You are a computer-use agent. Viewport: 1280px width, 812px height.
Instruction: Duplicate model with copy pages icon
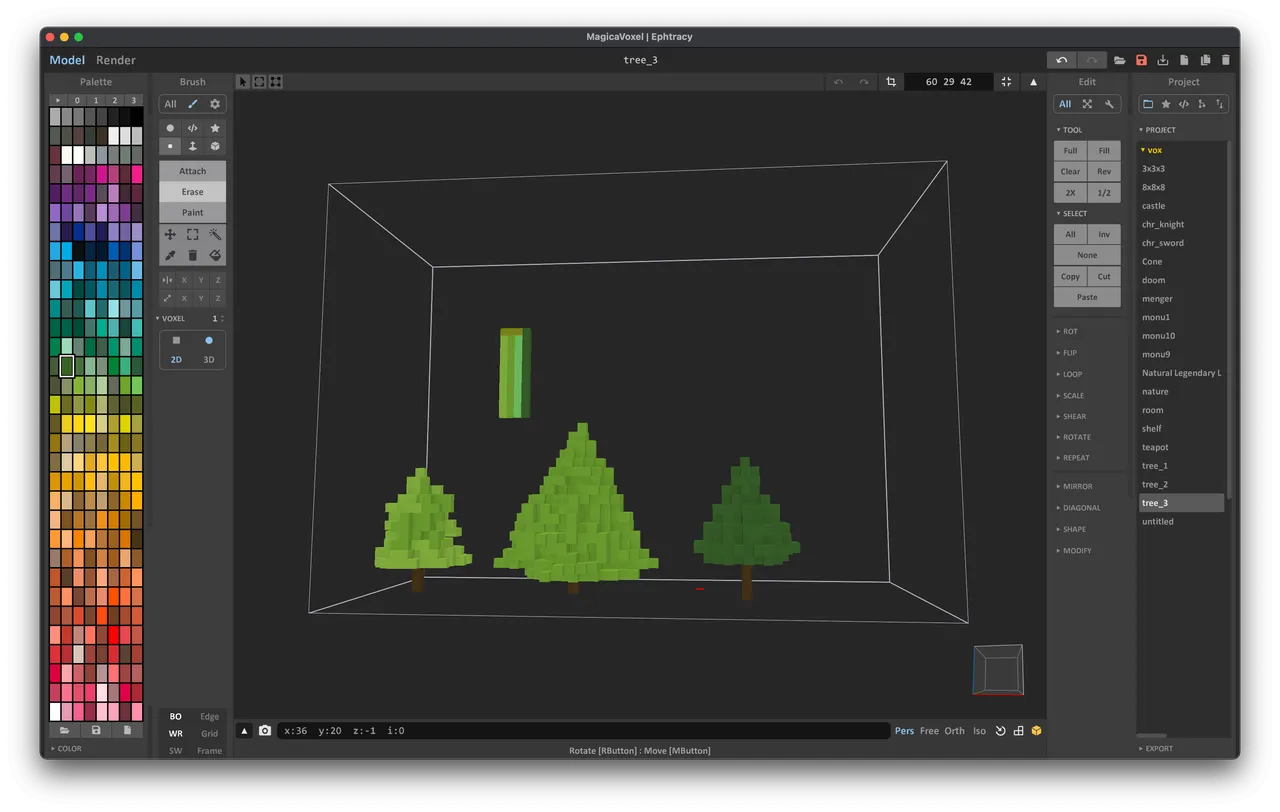[1205, 60]
